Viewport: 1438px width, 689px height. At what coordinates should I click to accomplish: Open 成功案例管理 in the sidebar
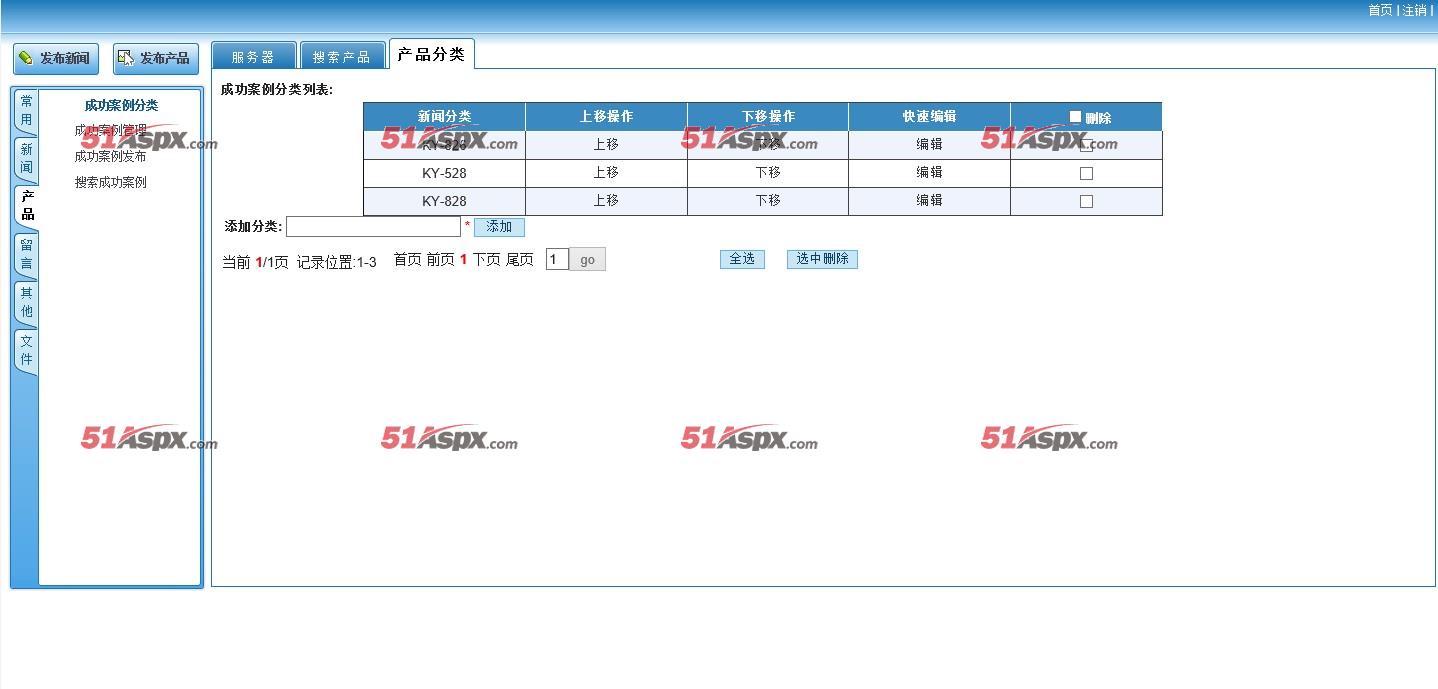[110, 130]
